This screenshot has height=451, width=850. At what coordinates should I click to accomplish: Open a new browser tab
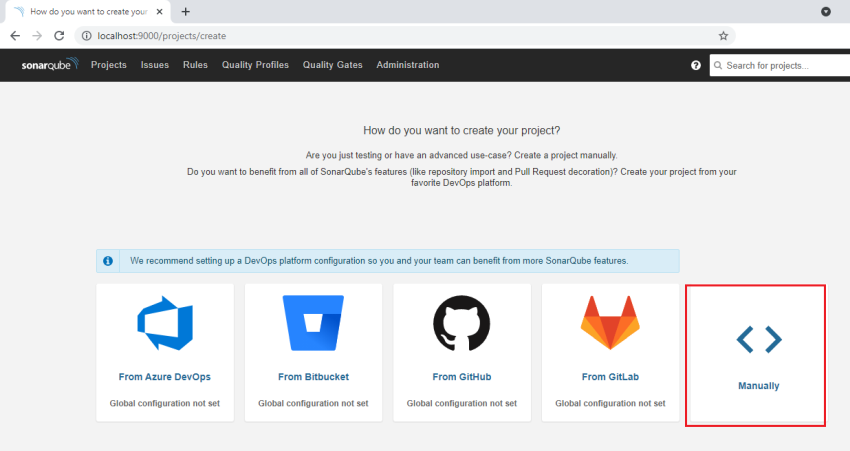pyautogui.click(x=186, y=12)
